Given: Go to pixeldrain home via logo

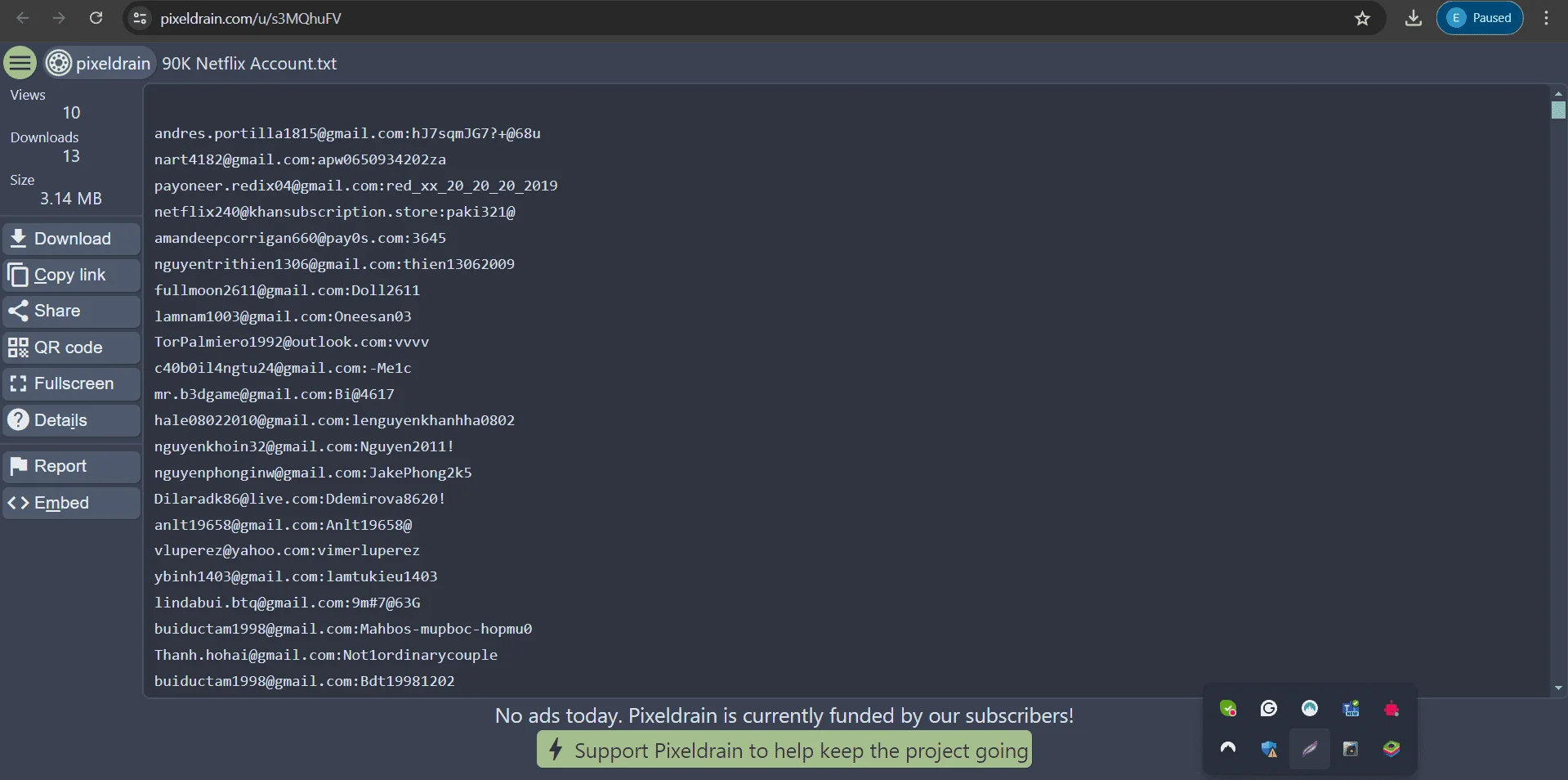Looking at the screenshot, I should click(x=98, y=63).
